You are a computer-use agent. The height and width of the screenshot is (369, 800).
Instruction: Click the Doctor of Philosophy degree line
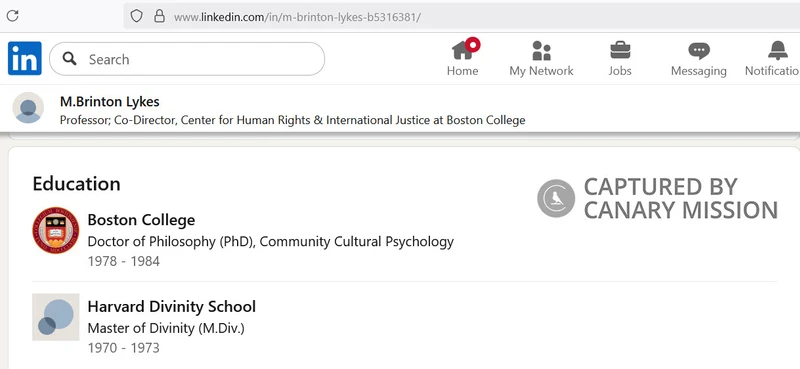[270, 241]
